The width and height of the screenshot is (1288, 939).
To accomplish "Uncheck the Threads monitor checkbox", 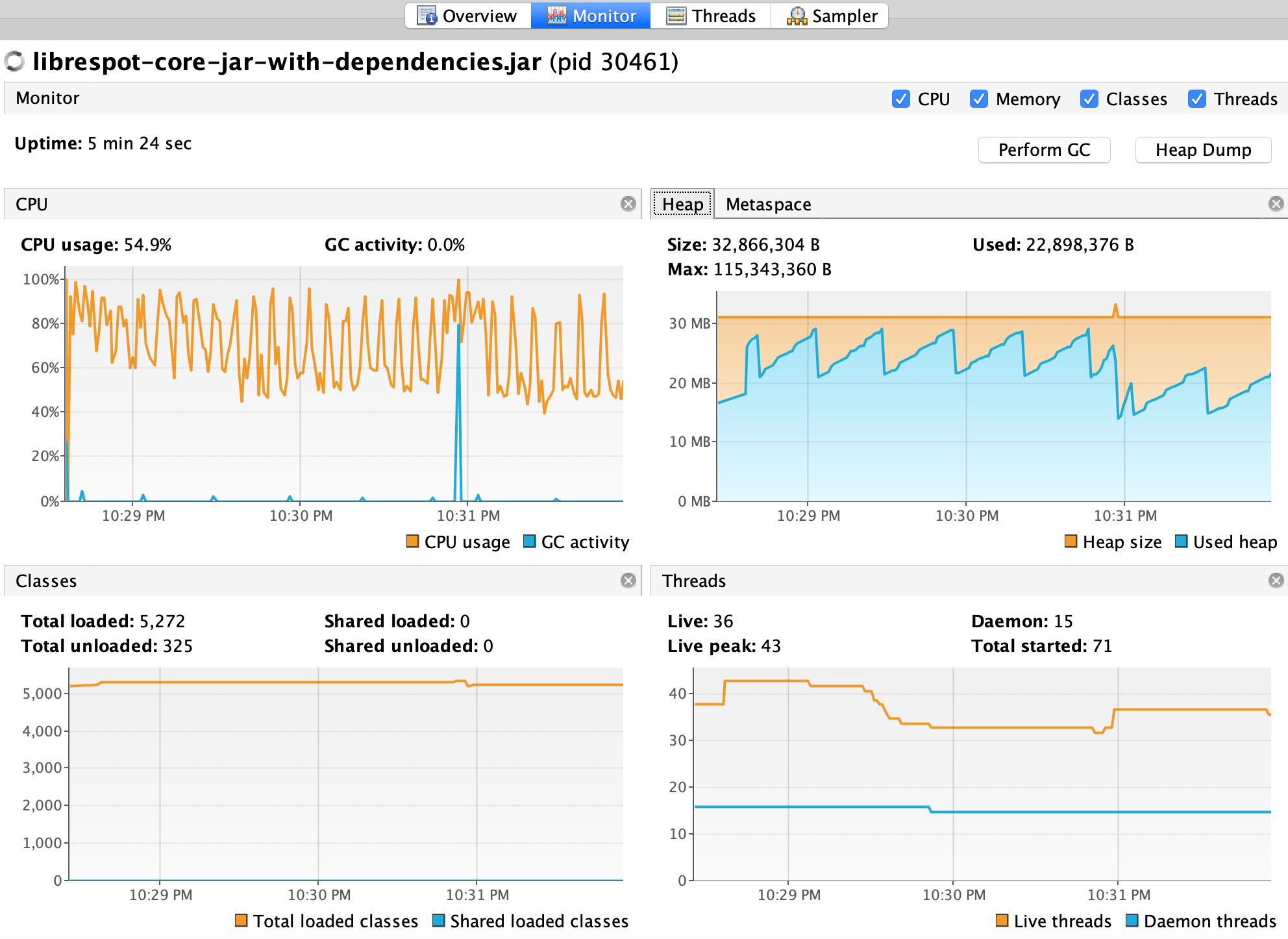I will 1196,99.
